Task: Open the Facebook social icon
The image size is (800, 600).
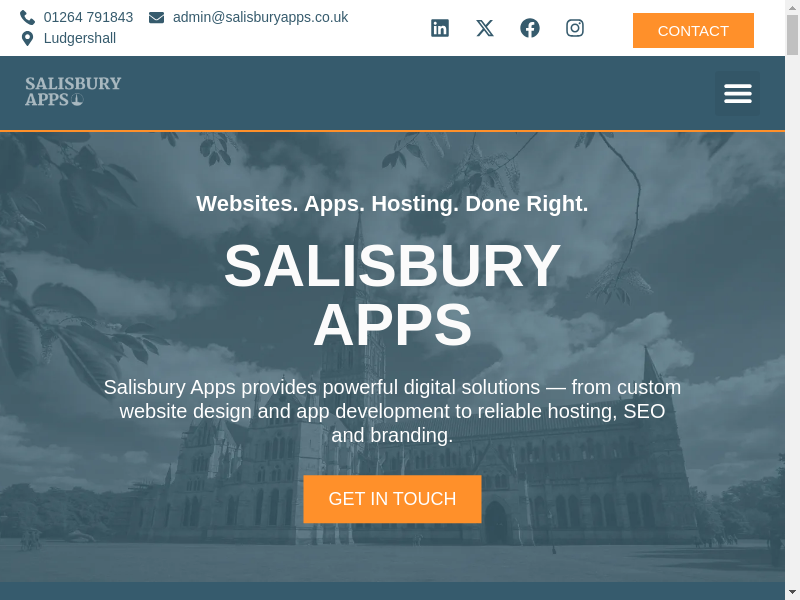Action: click(x=530, y=28)
